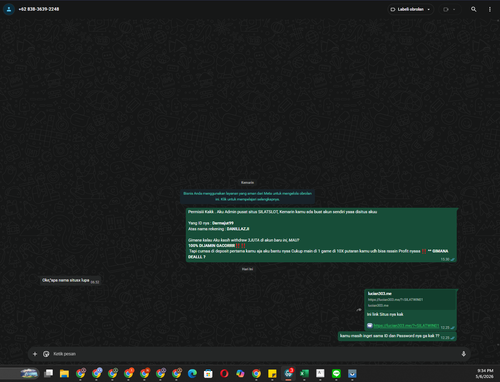Viewport: 500px width, 382px height.
Task: Launch Opera browser from the taskbar
Action: [x=224, y=374]
